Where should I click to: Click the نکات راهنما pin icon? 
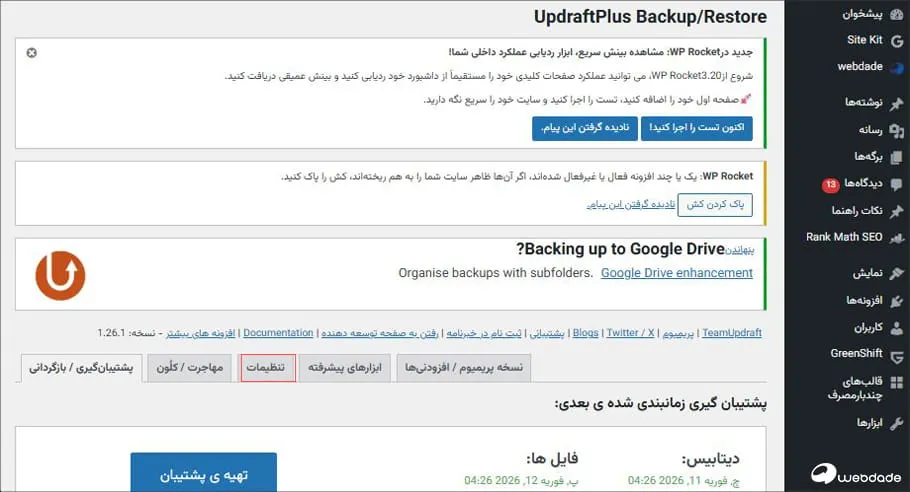pyautogui.click(x=897, y=211)
